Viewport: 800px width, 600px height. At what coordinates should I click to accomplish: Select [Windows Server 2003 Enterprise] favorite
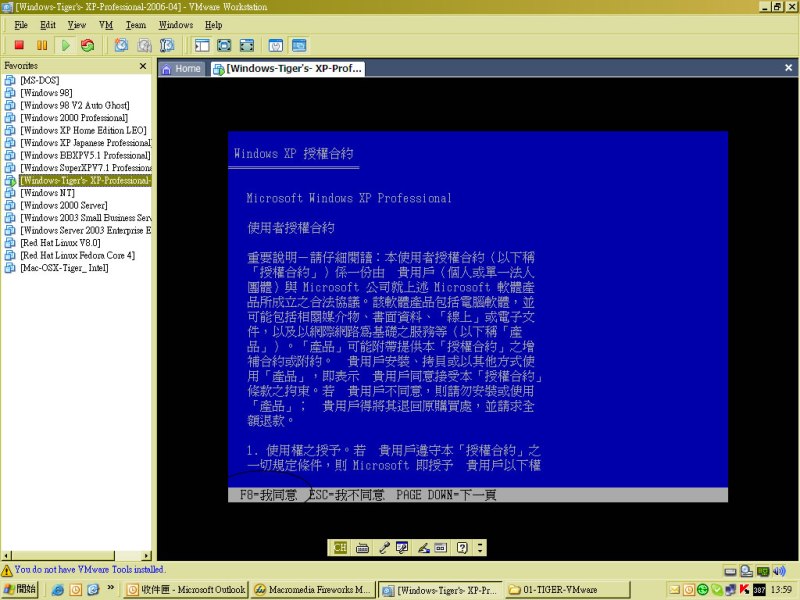[x=78, y=230]
